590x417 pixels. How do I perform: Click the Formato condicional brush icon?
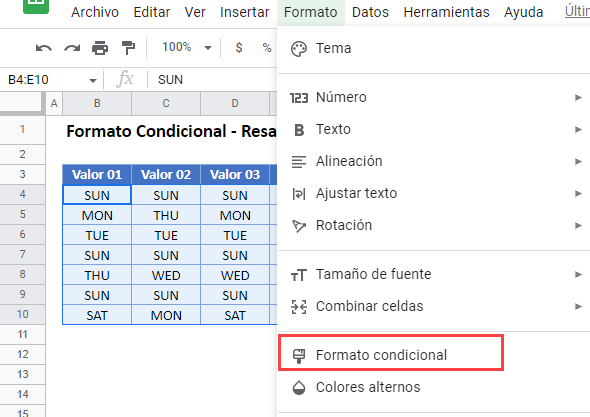tap(299, 356)
